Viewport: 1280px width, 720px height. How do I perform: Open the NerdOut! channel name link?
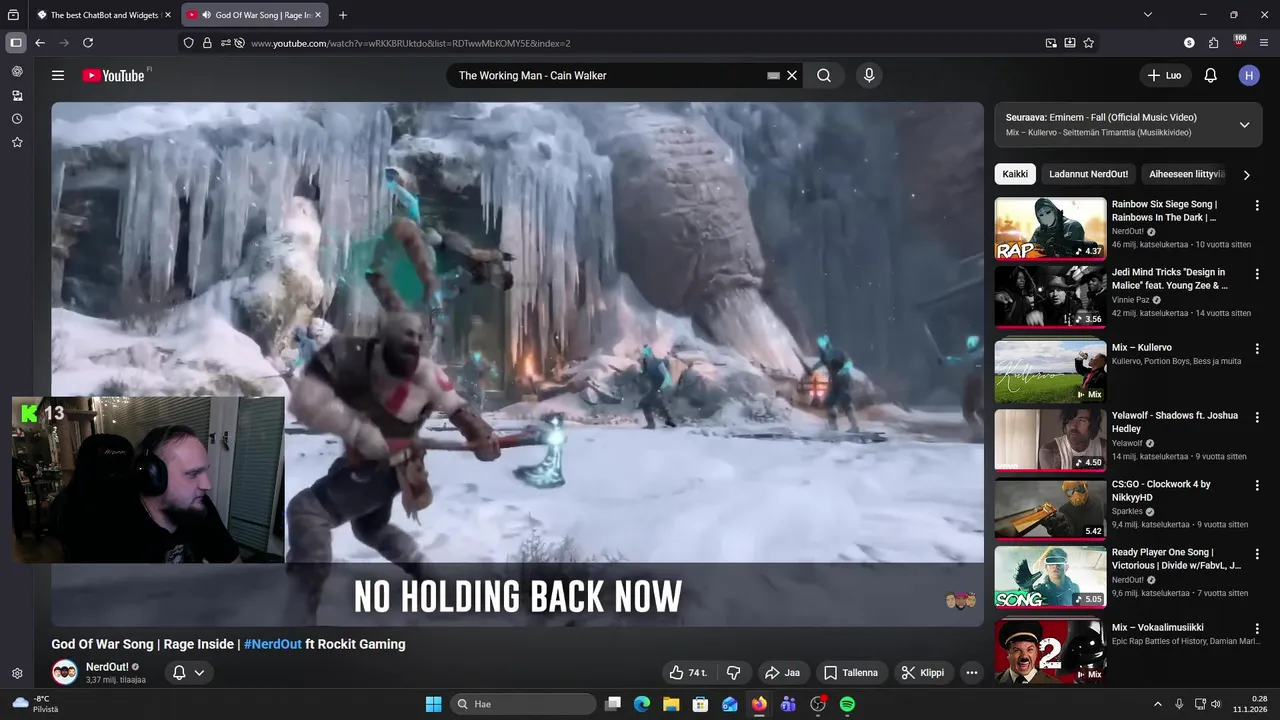(107, 667)
